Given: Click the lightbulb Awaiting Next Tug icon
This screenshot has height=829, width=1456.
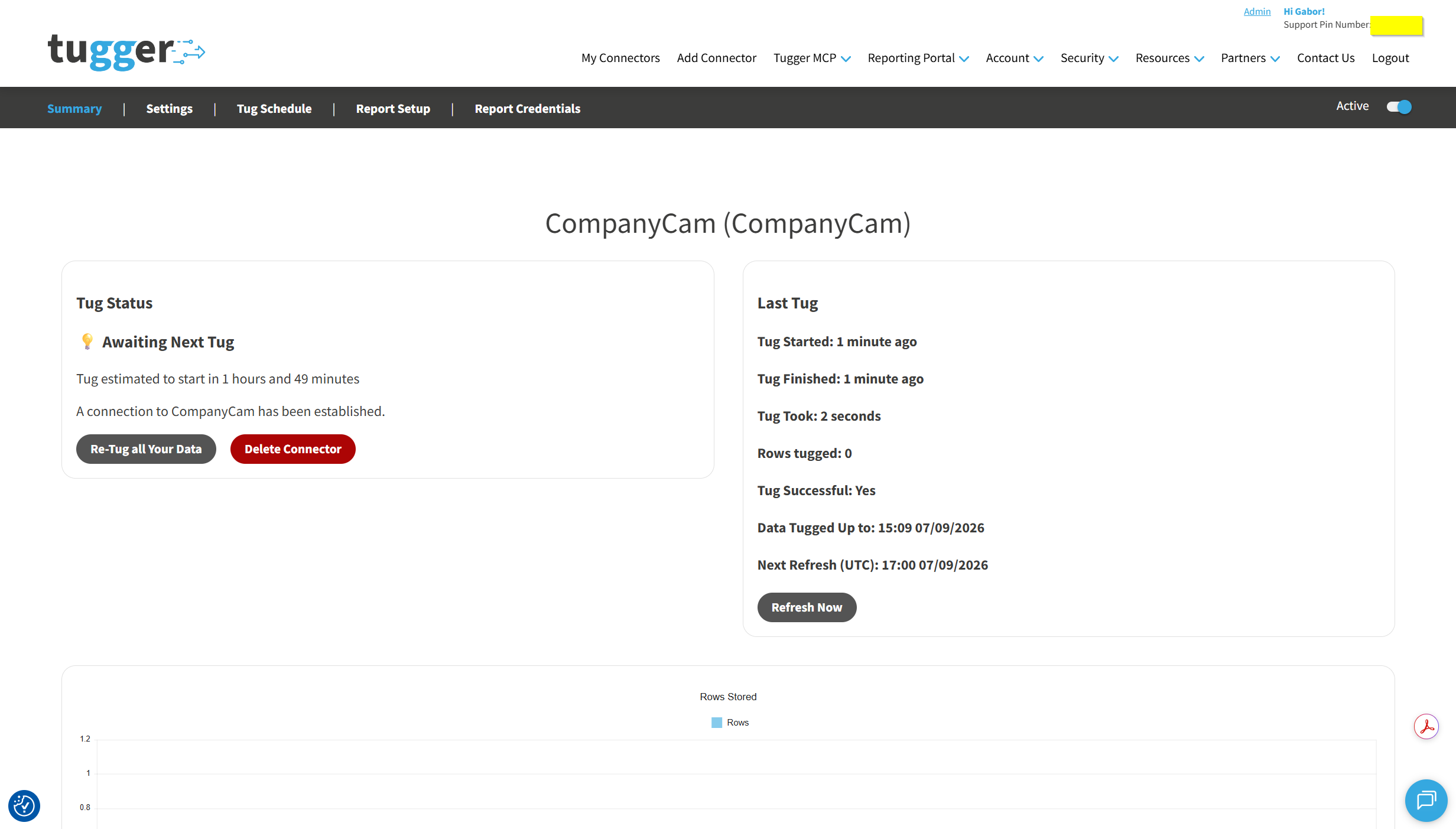Looking at the screenshot, I should click(87, 342).
